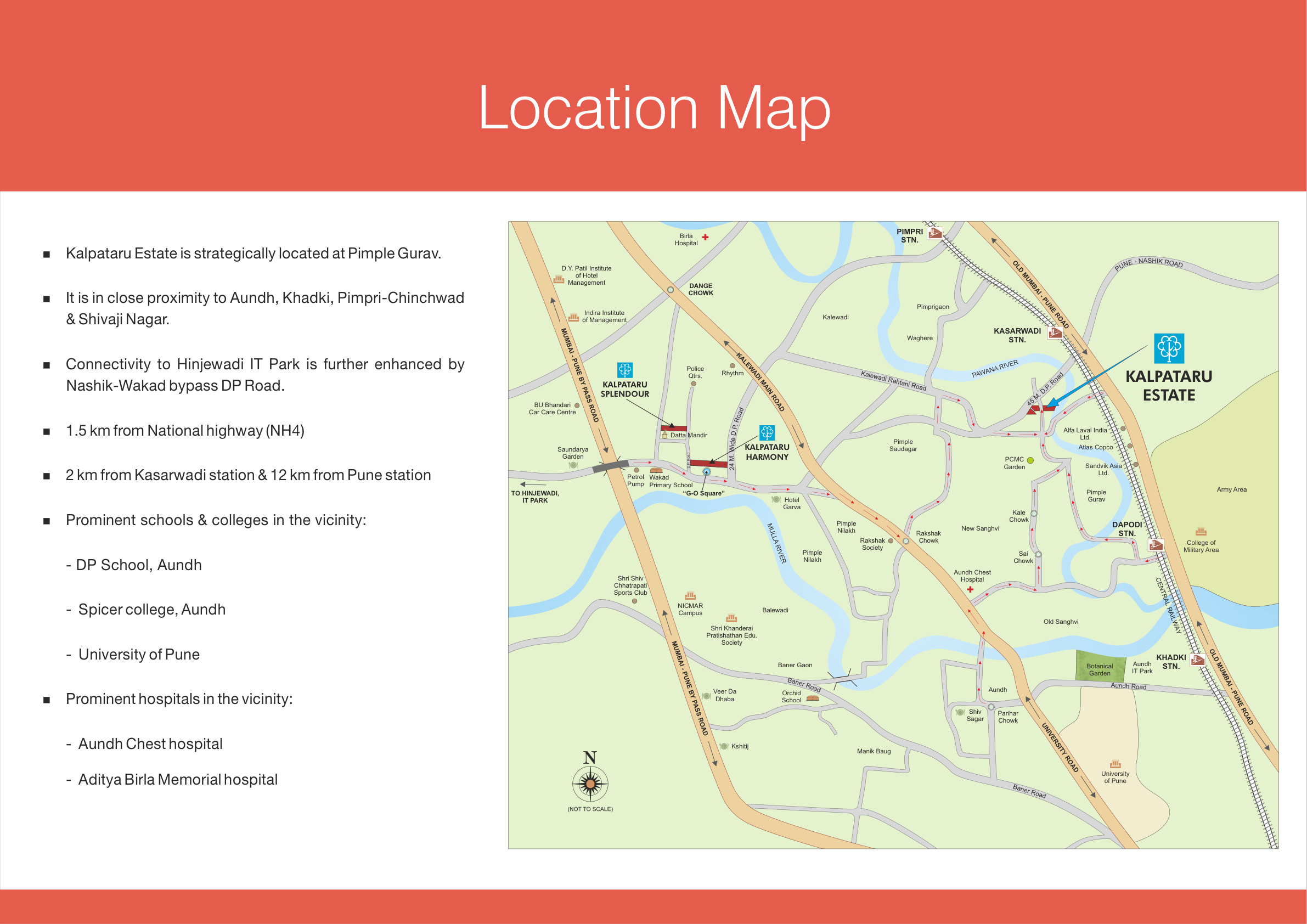Click the Petrol Pump dot marker
The image size is (1307, 924).
tap(636, 470)
